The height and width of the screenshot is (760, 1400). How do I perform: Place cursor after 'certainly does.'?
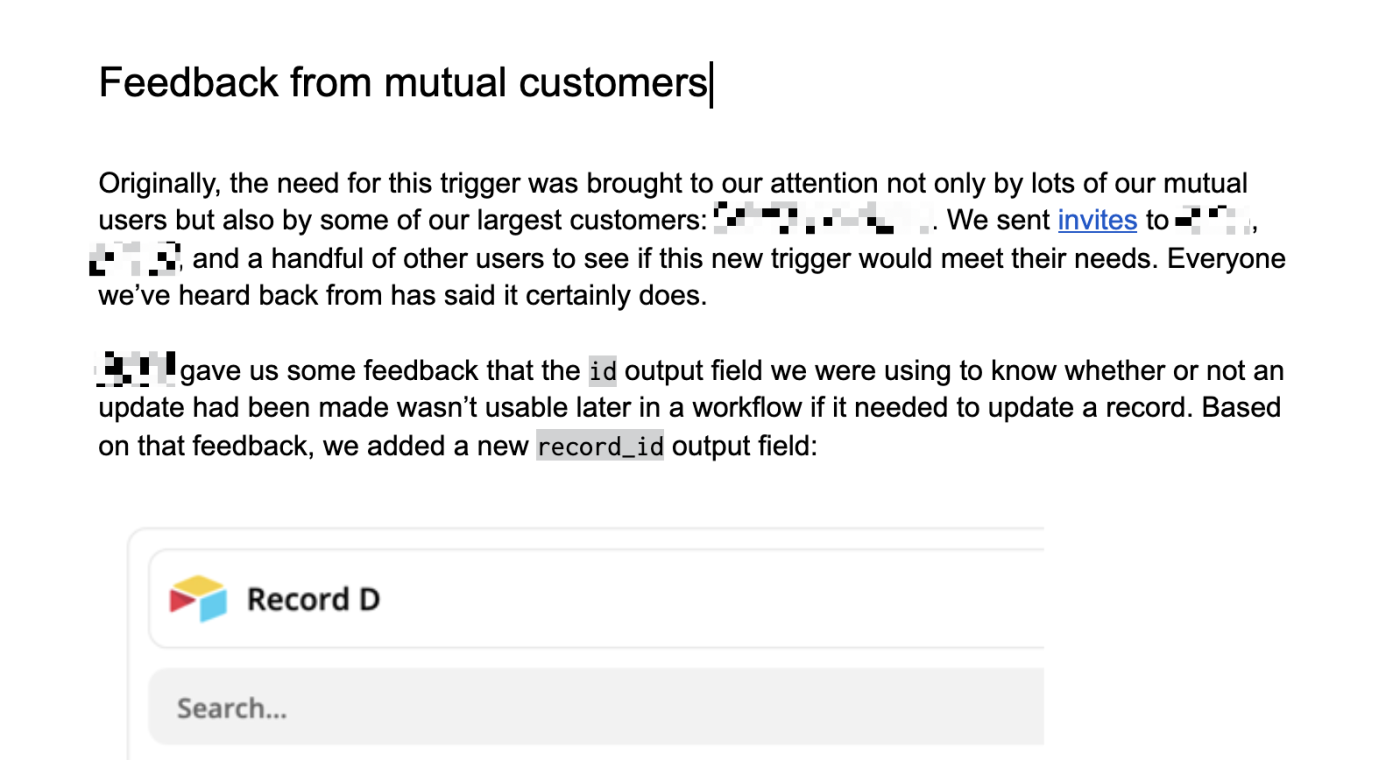pyautogui.click(x=708, y=297)
